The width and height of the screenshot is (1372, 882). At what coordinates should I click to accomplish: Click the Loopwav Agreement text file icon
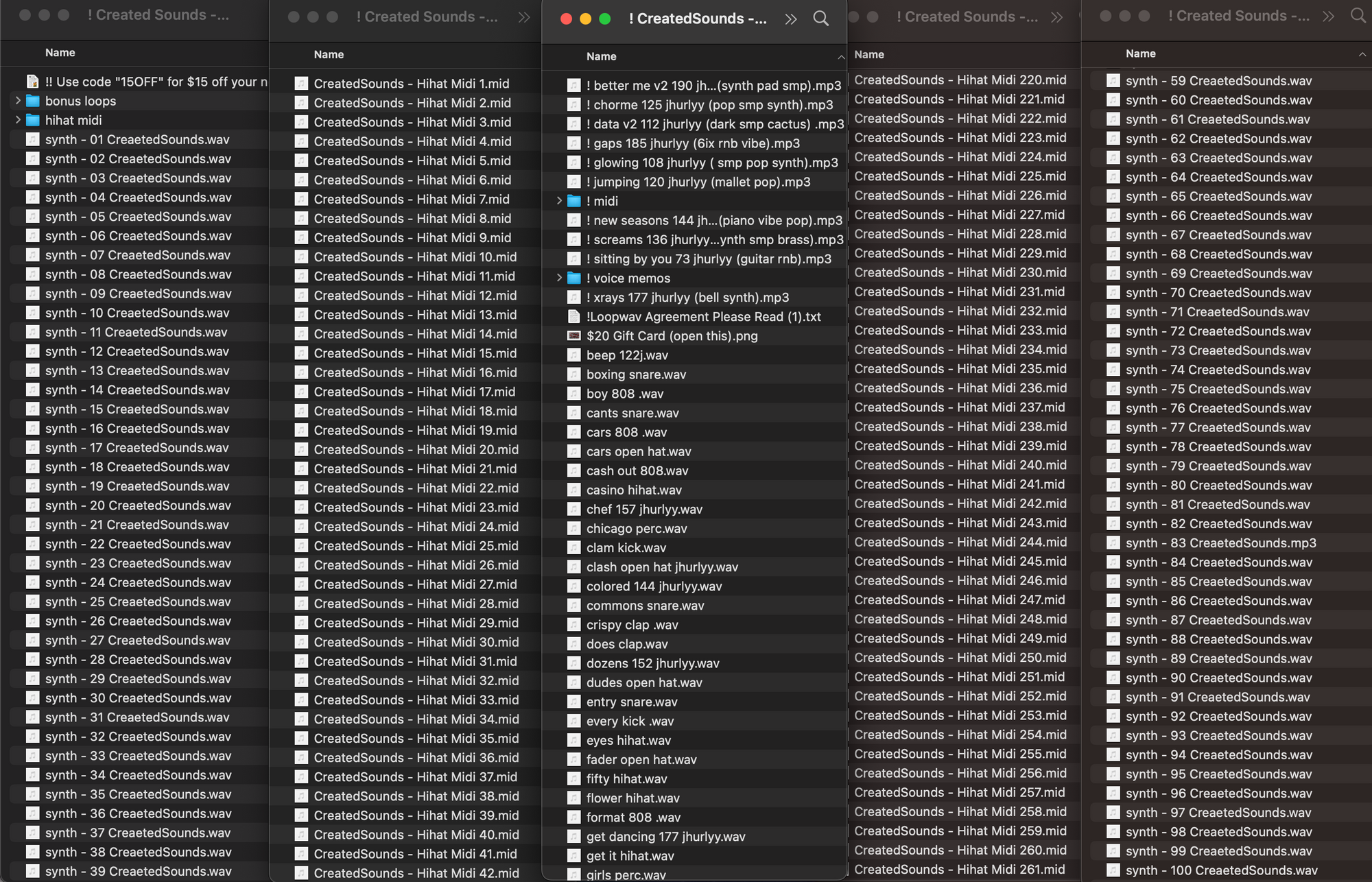[x=573, y=317]
